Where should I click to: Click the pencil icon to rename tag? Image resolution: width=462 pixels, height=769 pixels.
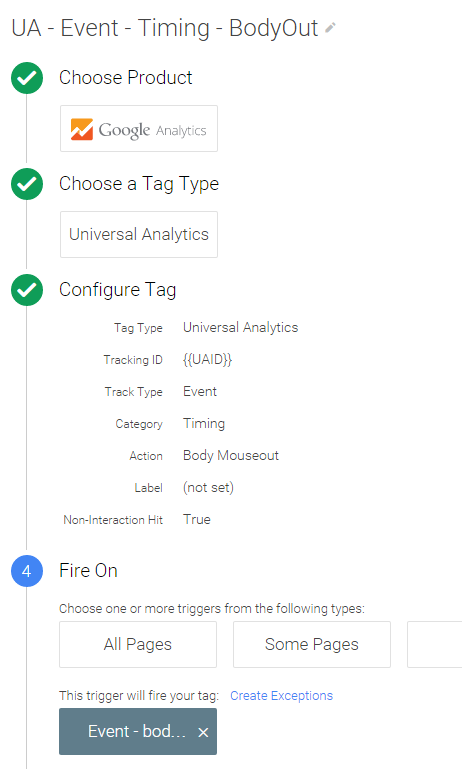click(x=331, y=28)
